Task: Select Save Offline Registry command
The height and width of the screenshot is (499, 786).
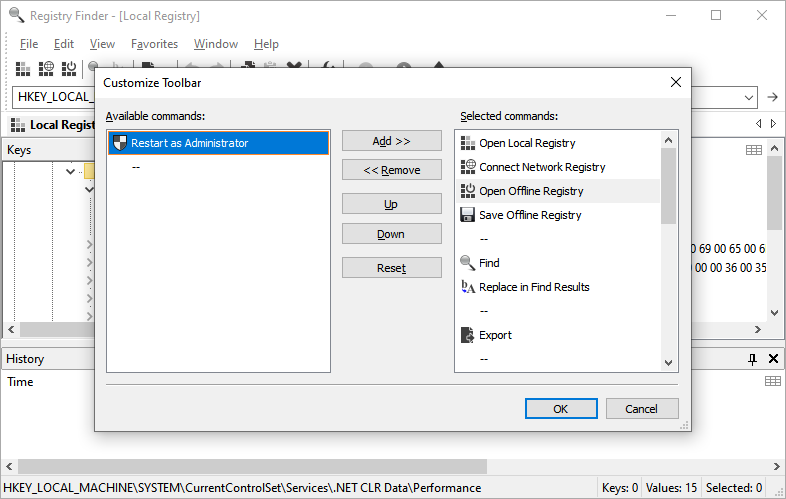Action: 558,215
